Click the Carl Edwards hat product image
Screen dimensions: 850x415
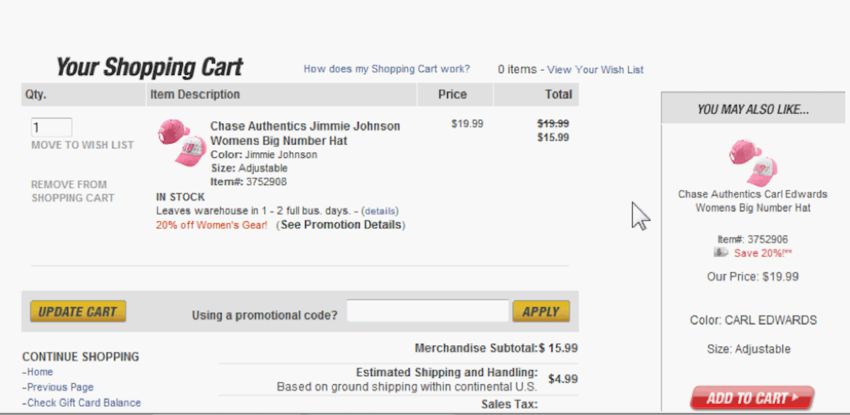click(752, 159)
